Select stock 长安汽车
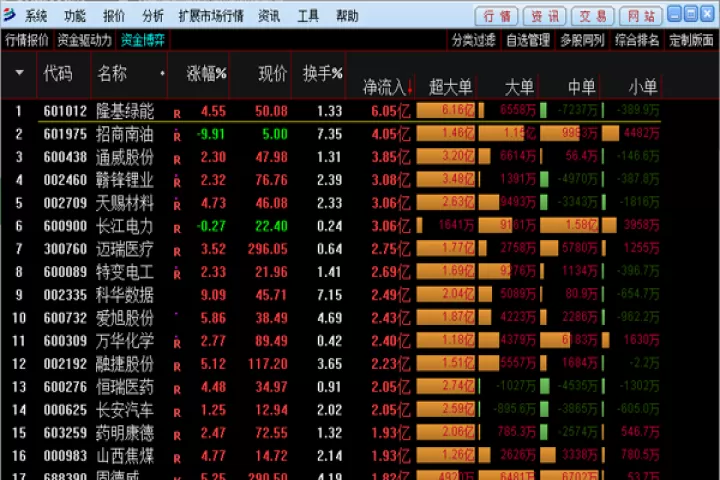The image size is (720, 480). (x=125, y=410)
